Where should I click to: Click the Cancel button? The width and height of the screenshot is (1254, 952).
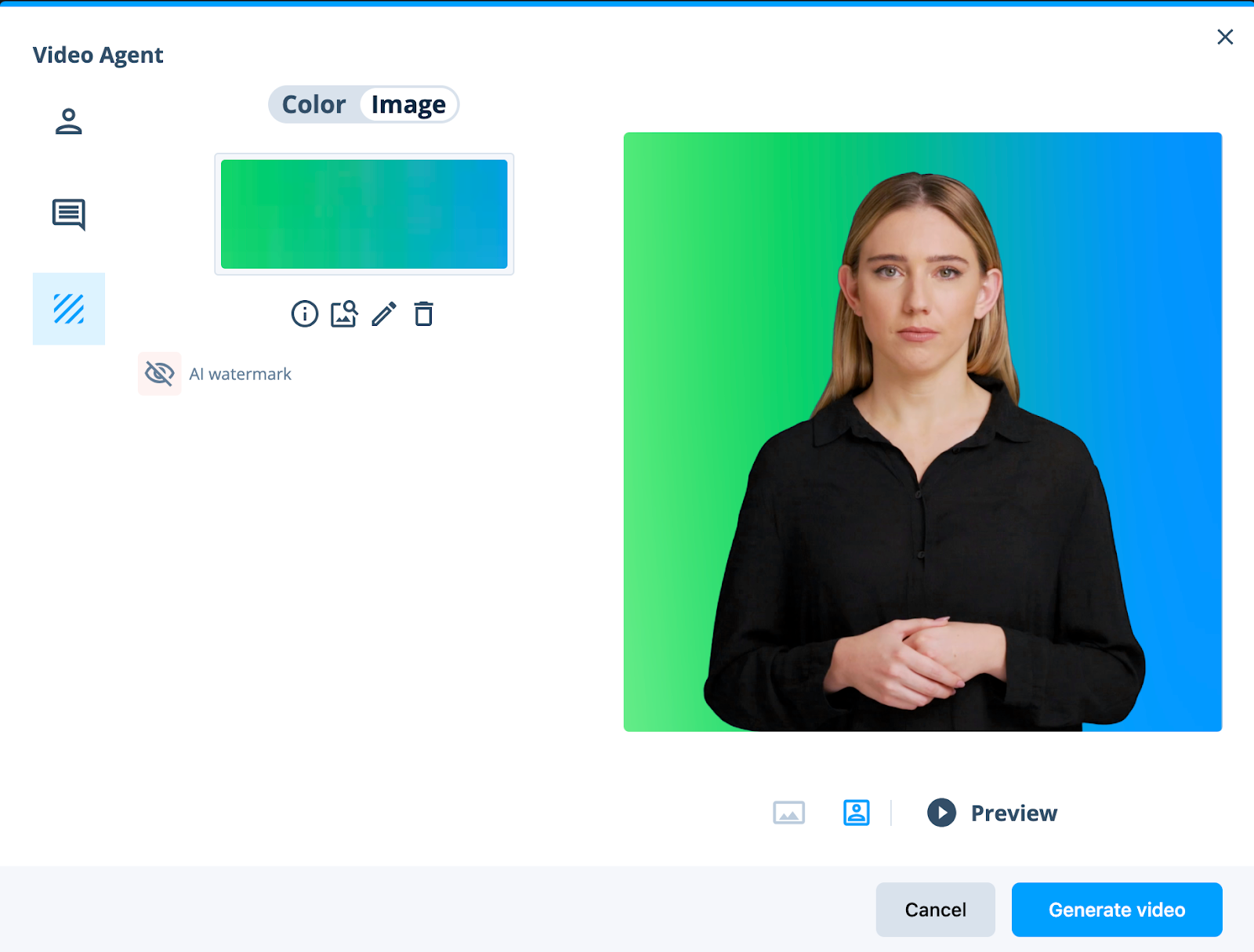point(935,910)
